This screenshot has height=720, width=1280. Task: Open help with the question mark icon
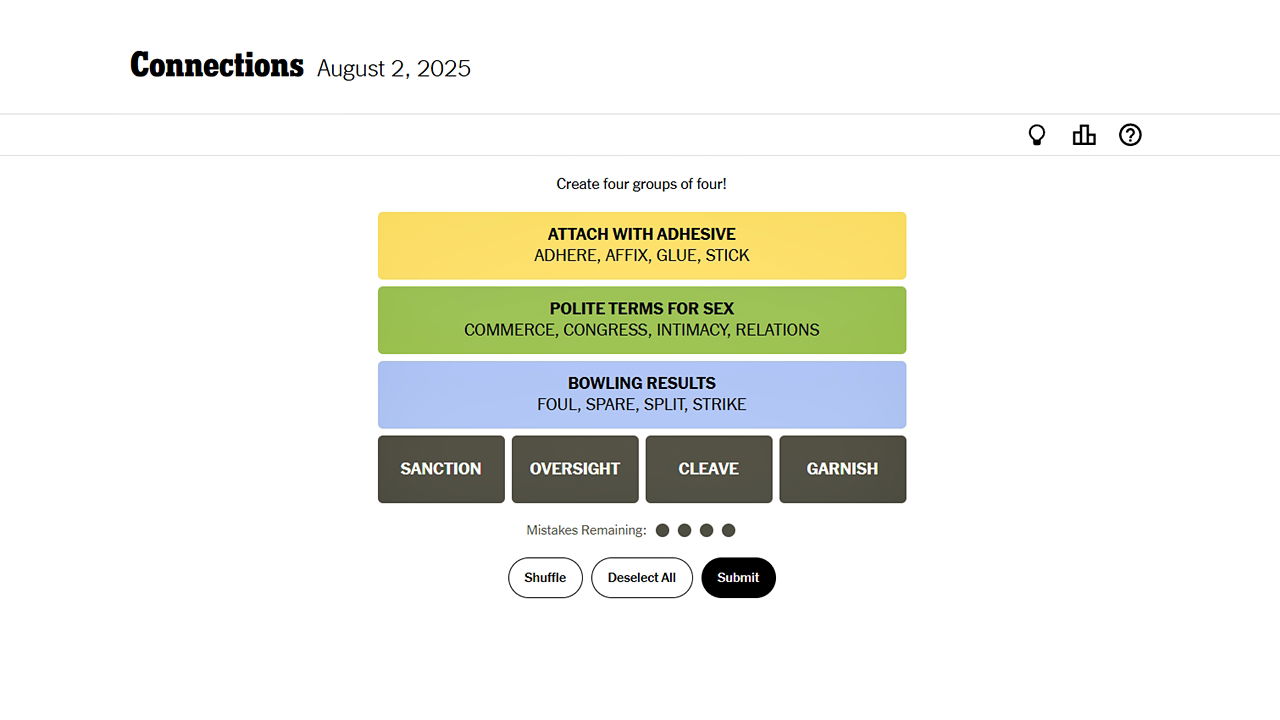click(x=1130, y=134)
